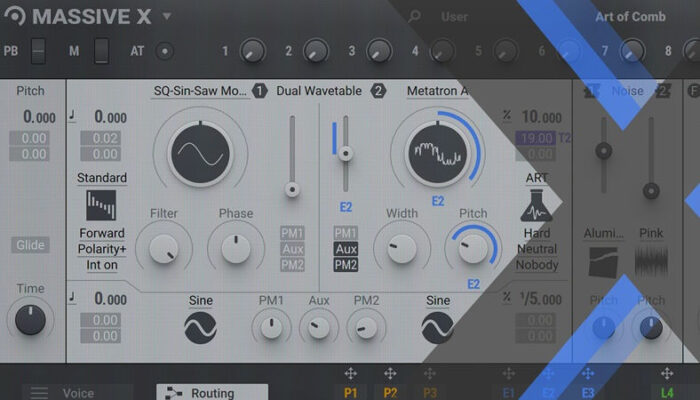Click the Massive X logo icon
The width and height of the screenshot is (700, 400).
pyautogui.click(x=16, y=17)
